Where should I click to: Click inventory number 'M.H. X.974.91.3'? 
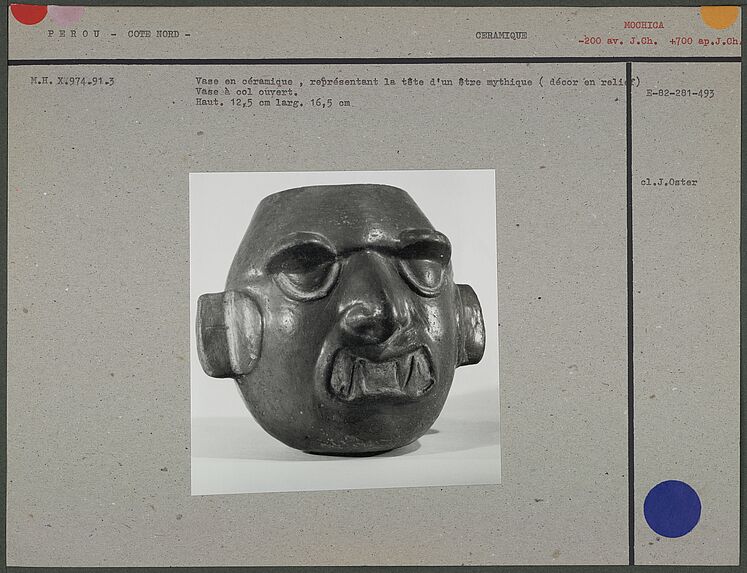pyautogui.click(x=72, y=81)
